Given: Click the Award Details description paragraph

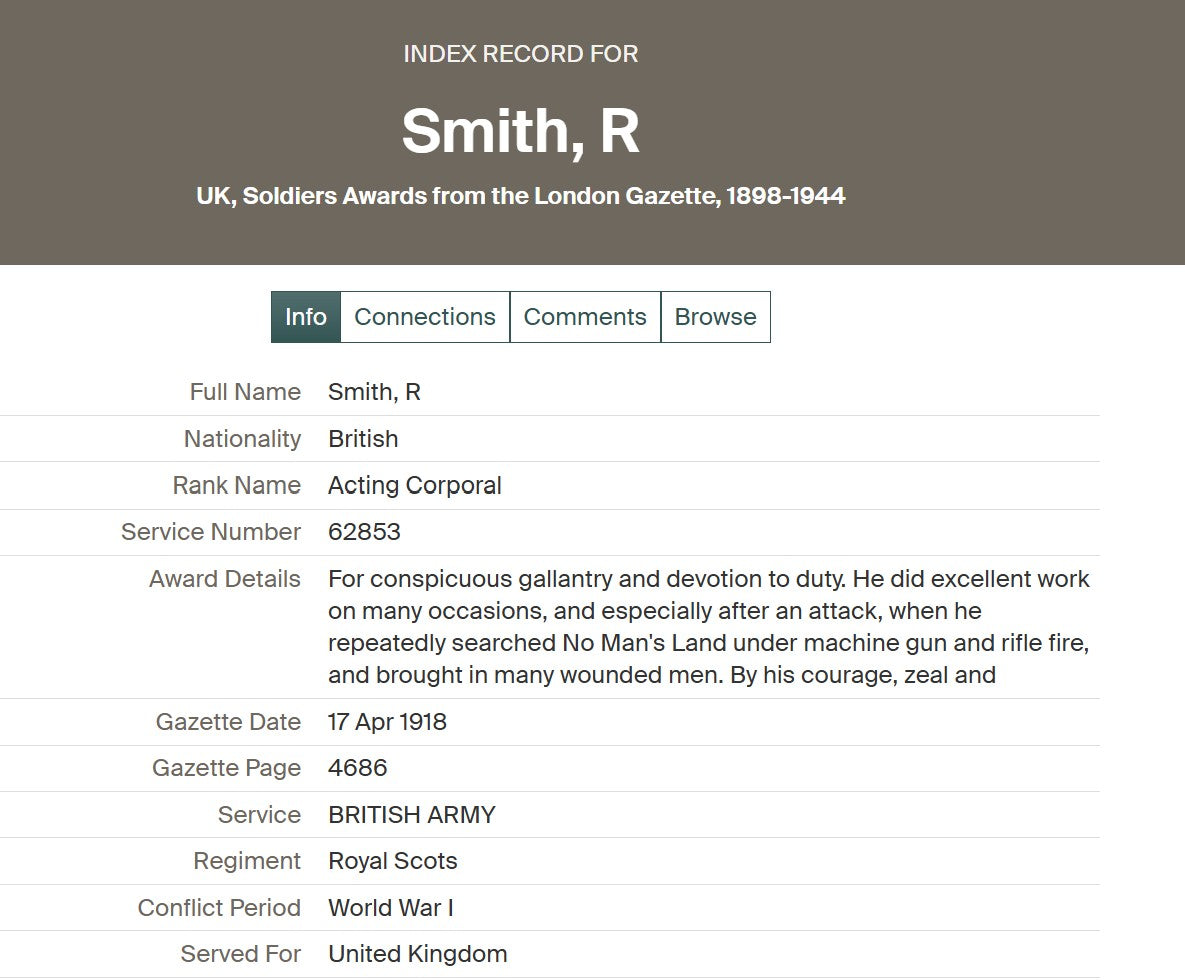Looking at the screenshot, I should [x=708, y=627].
